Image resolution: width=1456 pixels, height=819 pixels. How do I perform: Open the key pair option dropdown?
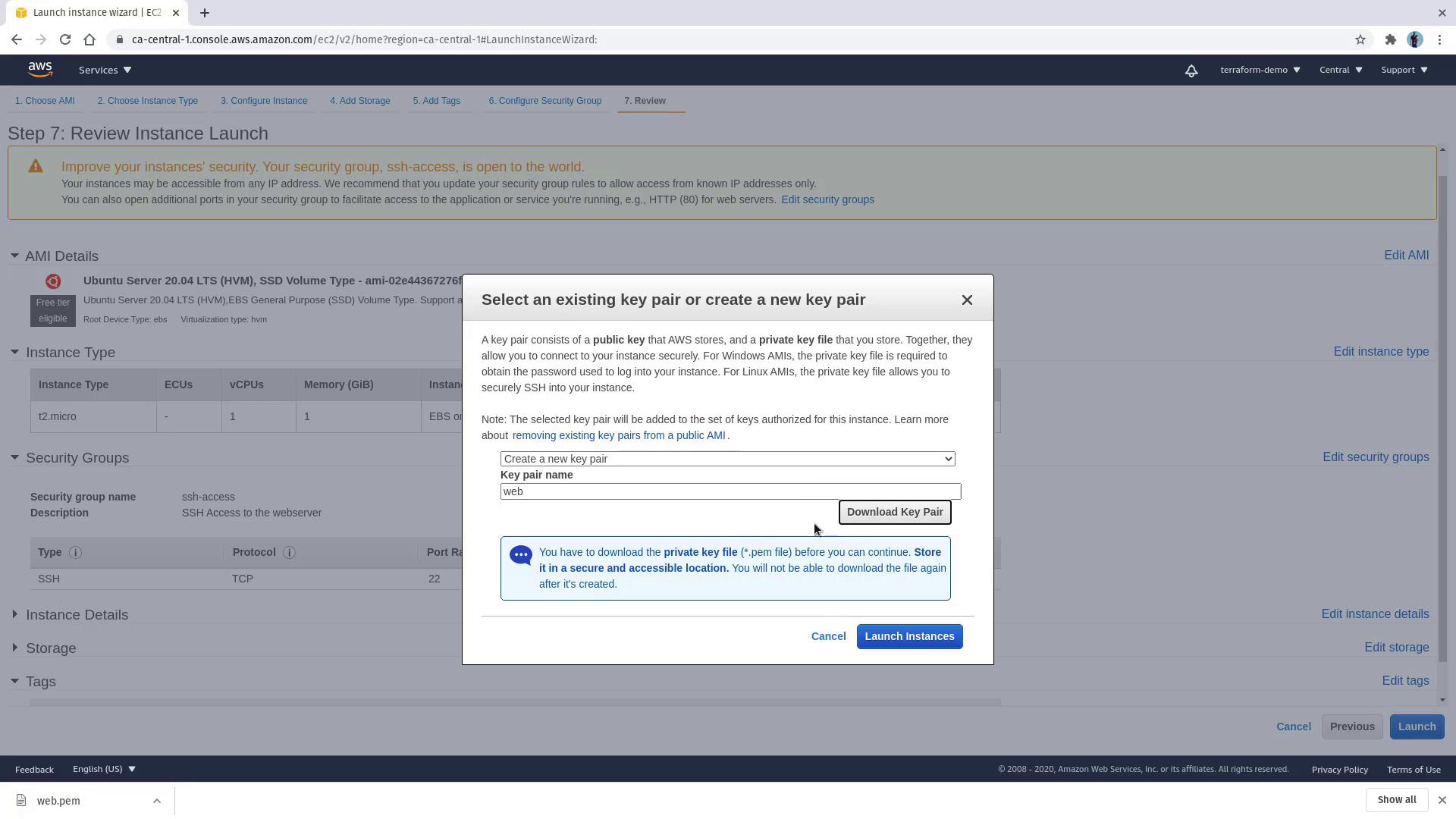click(727, 459)
